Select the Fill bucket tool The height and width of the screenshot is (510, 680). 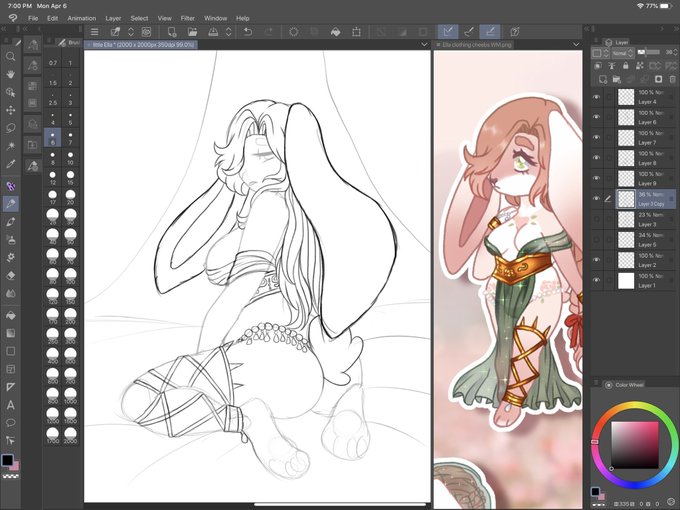[10, 315]
